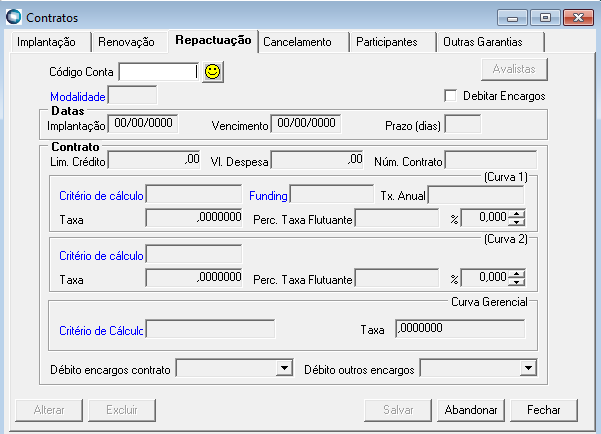The width and height of the screenshot is (601, 434).
Task: Click the Prazo (dias) field
Action: tap(463, 124)
